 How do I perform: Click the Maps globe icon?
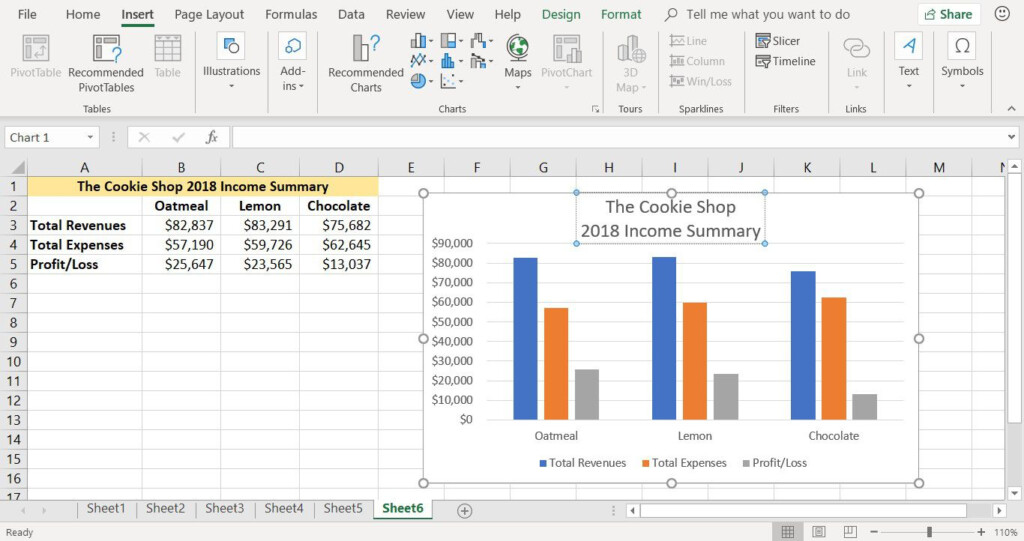[518, 48]
